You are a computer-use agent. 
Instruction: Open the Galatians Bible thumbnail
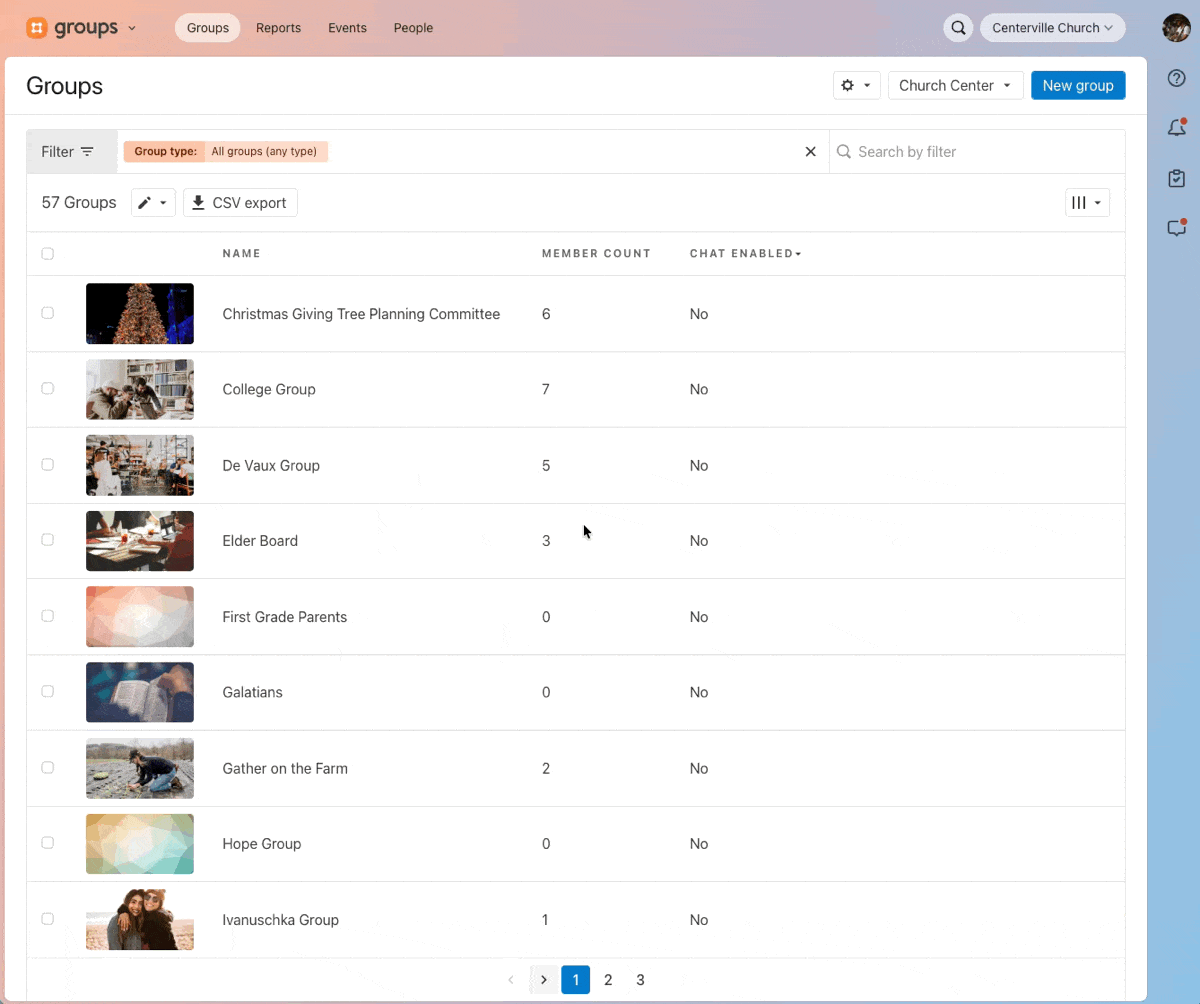point(140,692)
